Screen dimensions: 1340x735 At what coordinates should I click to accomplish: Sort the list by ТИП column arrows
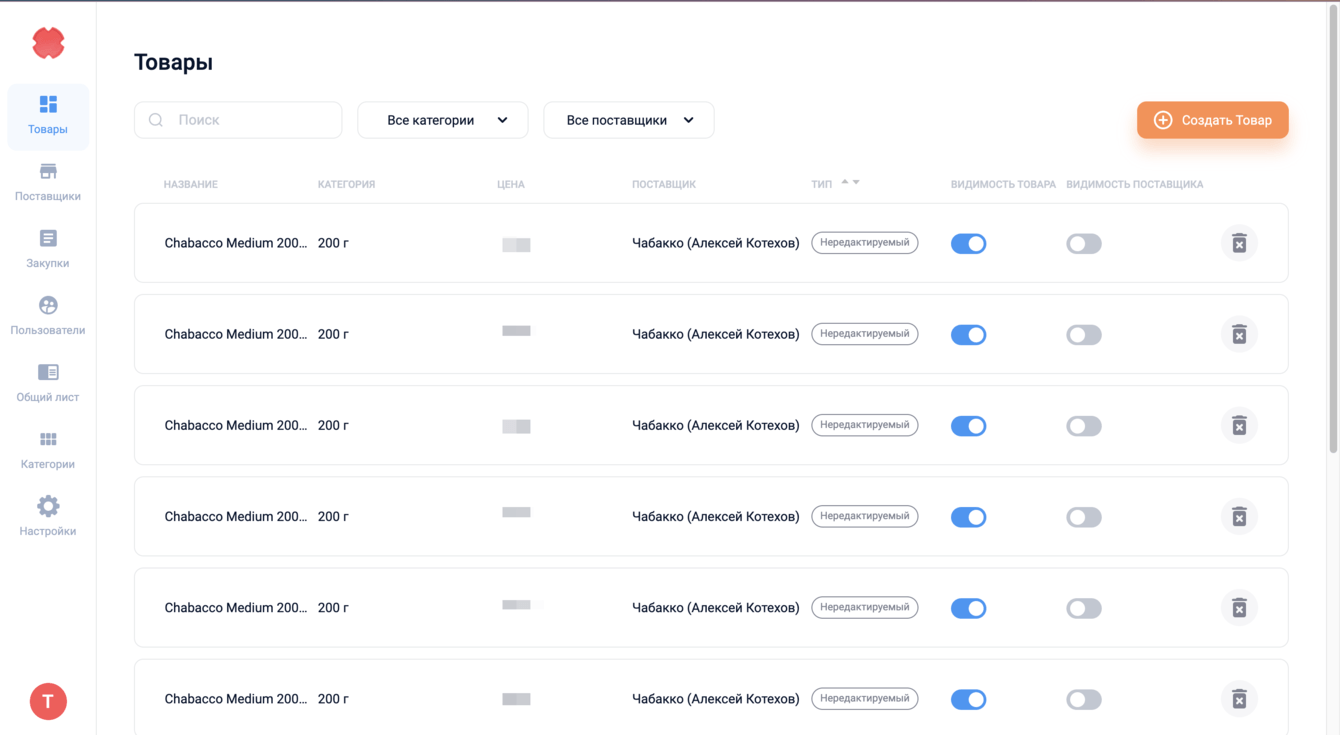[850, 183]
